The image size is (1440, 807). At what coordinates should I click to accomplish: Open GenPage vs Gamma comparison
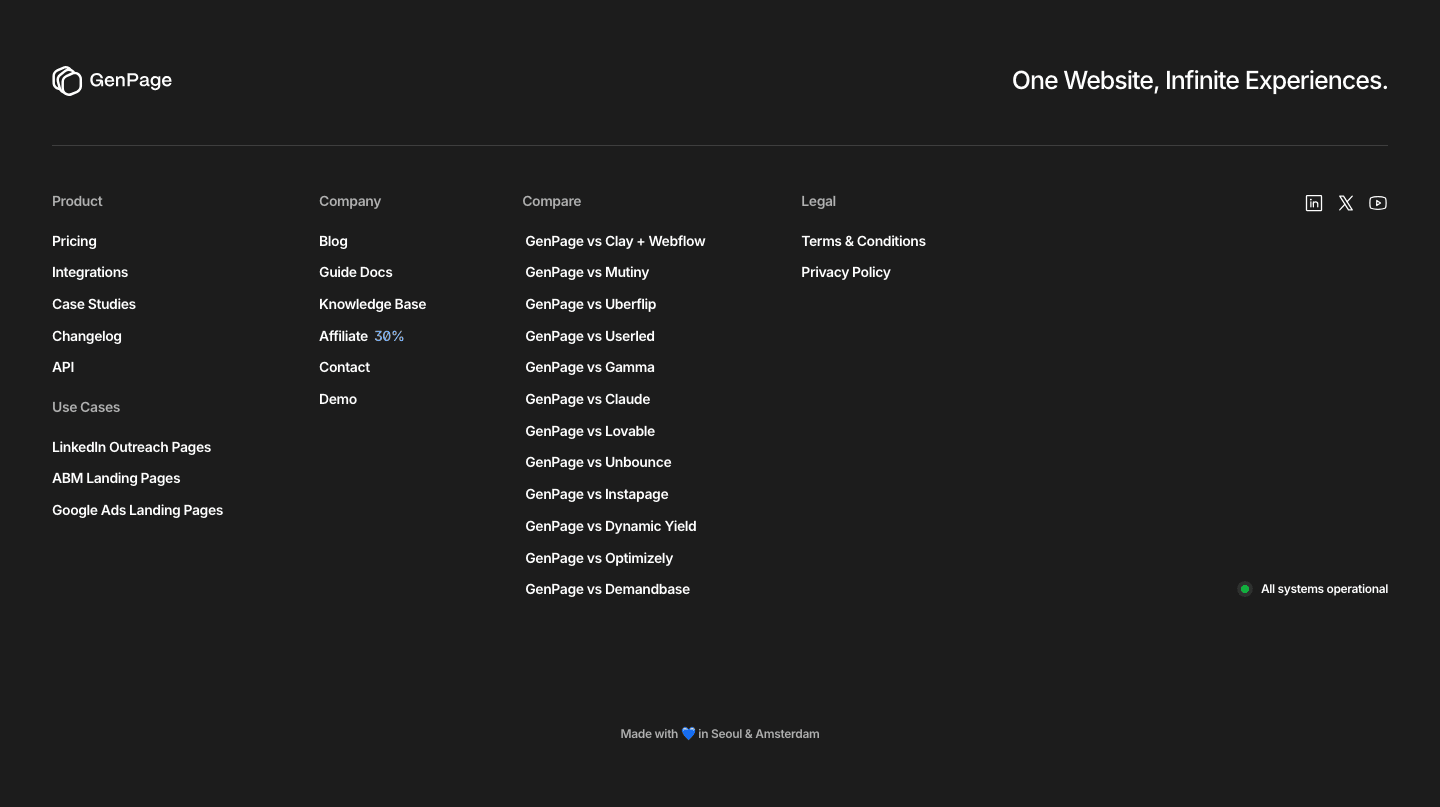click(590, 367)
